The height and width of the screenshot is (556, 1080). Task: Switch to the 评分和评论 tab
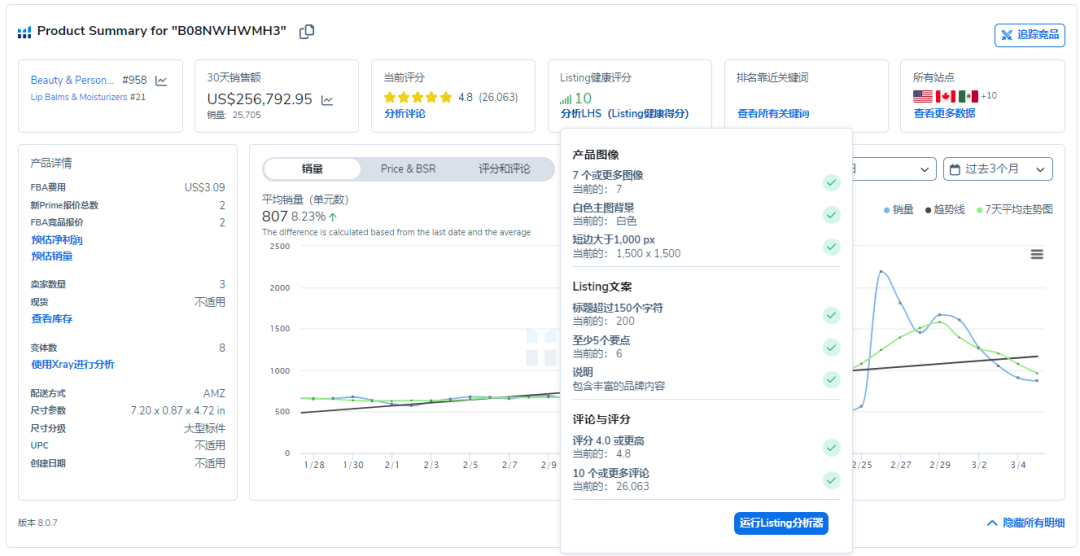pyautogui.click(x=504, y=169)
